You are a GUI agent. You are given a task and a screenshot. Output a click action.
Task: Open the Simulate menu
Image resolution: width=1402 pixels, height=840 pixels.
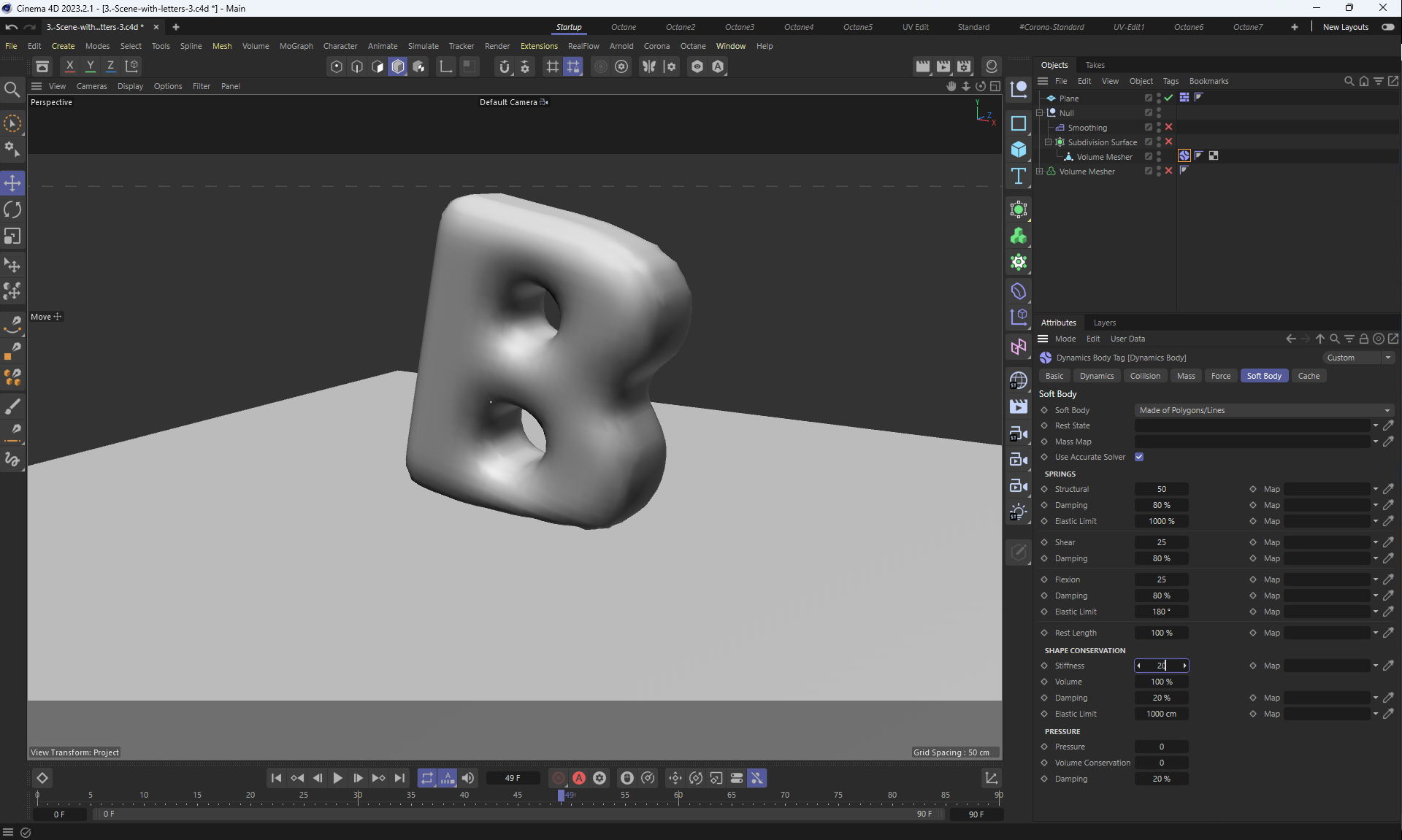423,46
